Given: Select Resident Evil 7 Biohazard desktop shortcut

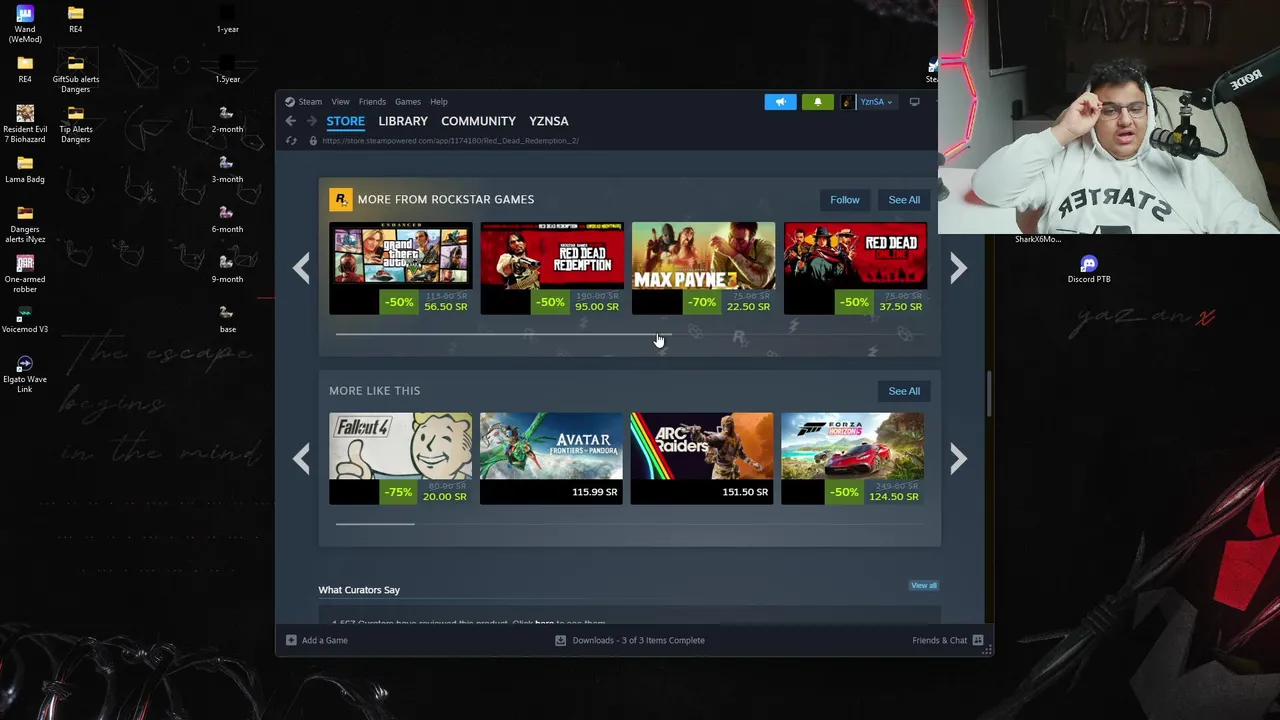Looking at the screenshot, I should pos(25,123).
